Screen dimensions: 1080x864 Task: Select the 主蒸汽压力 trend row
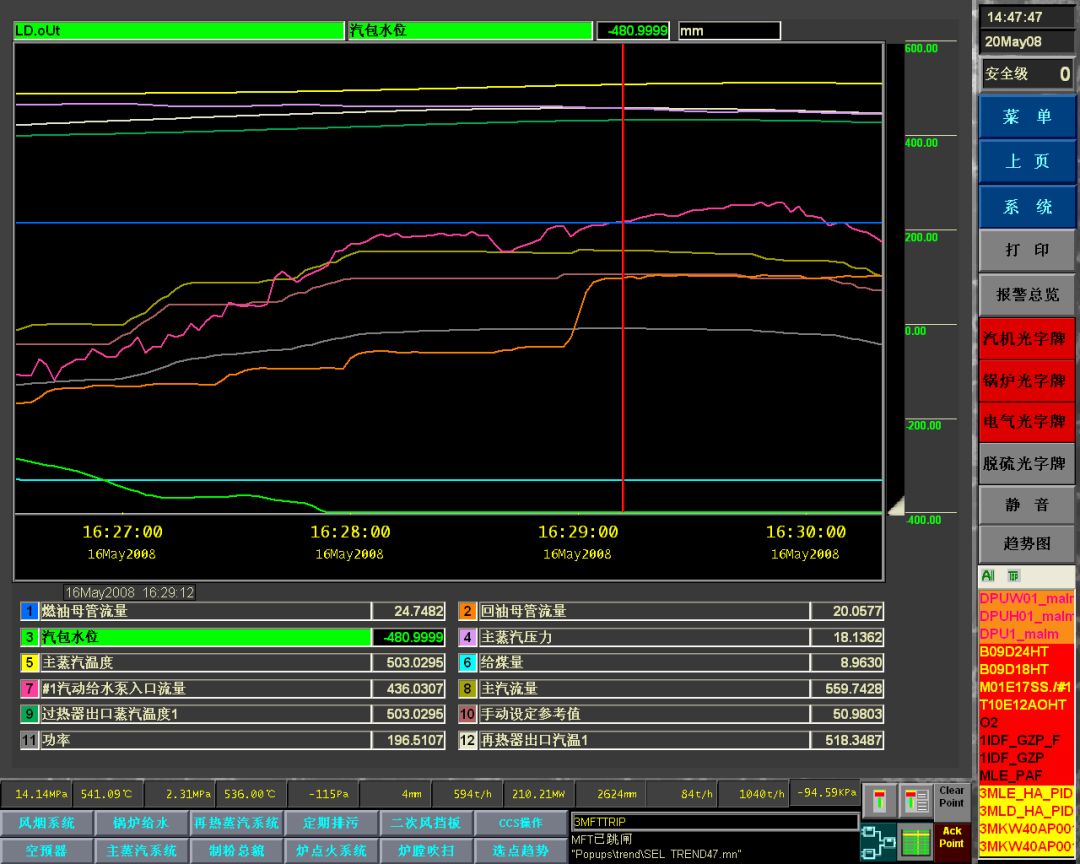[x=671, y=637]
